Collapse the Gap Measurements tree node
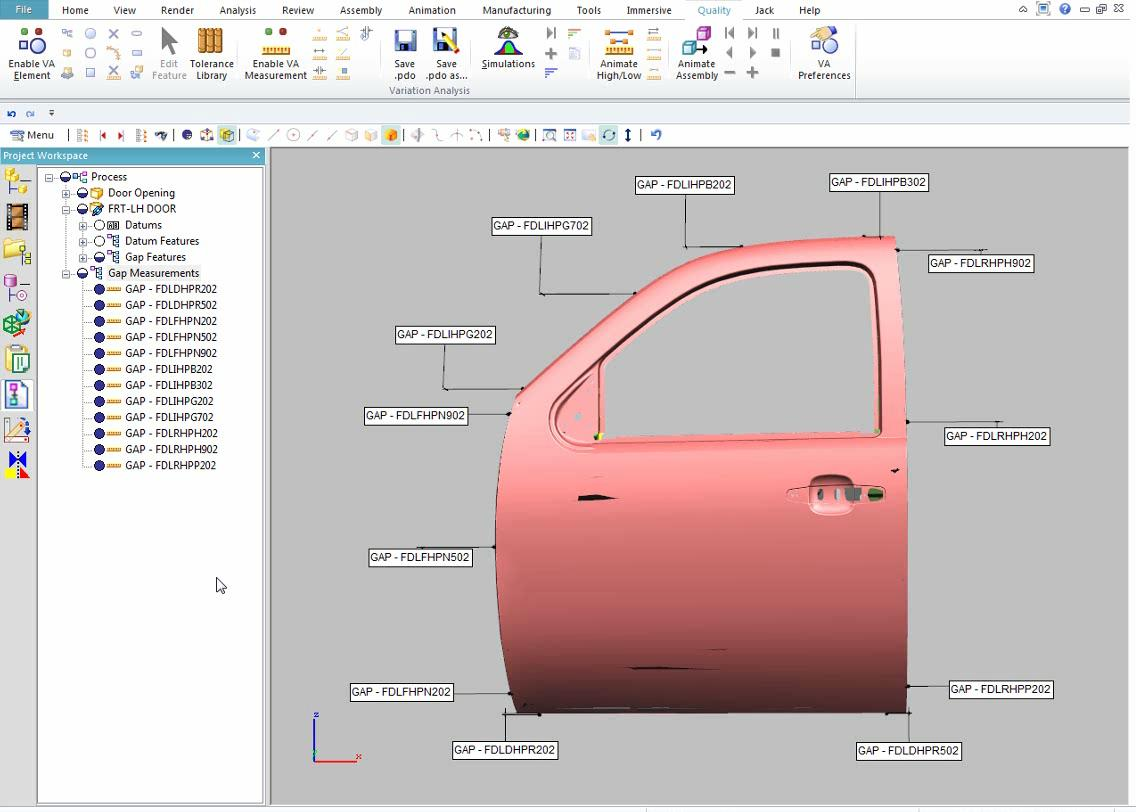Image resolution: width=1136 pixels, height=812 pixels. 66,273
